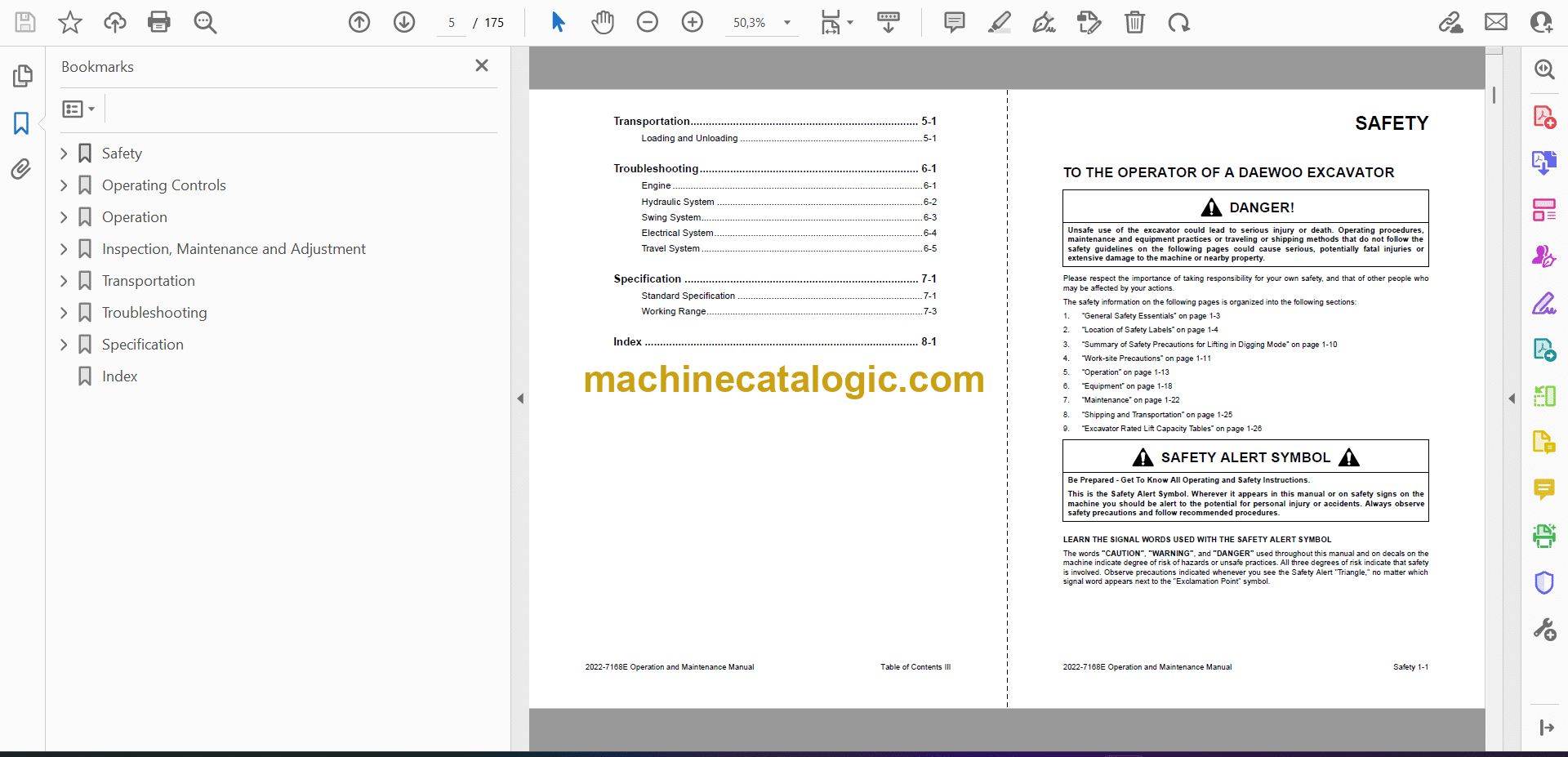Select the Hand pan tool

coord(603,22)
